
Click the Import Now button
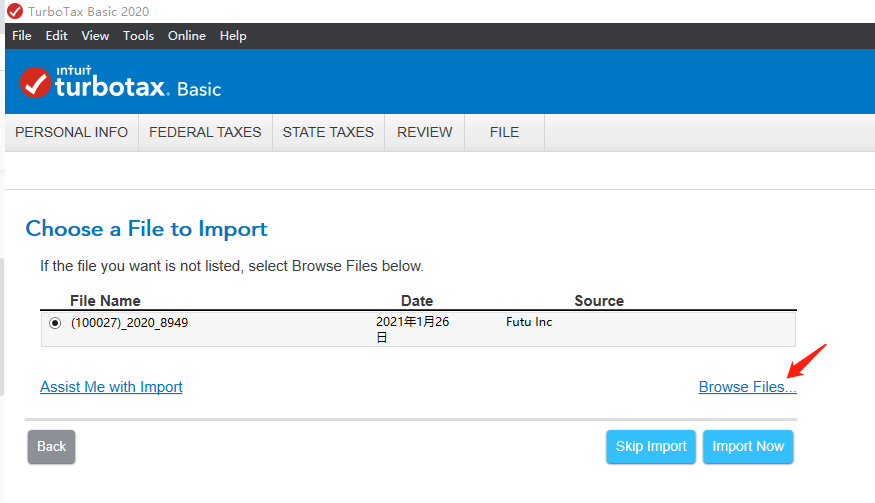(748, 447)
